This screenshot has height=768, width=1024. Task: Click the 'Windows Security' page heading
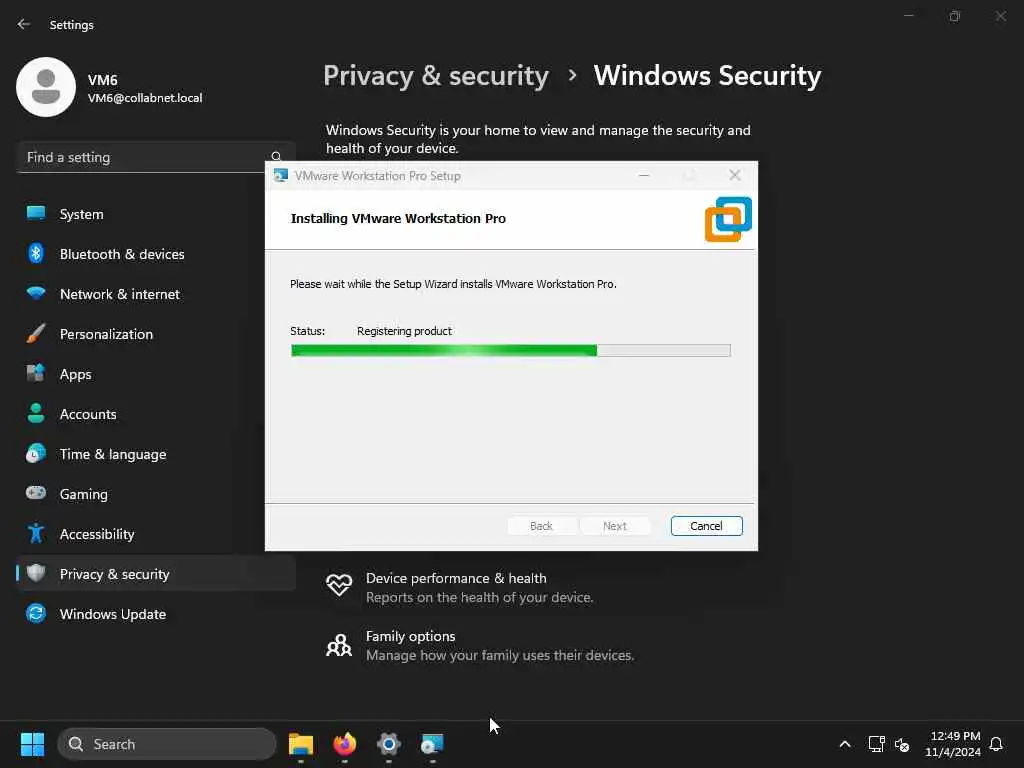(x=707, y=76)
